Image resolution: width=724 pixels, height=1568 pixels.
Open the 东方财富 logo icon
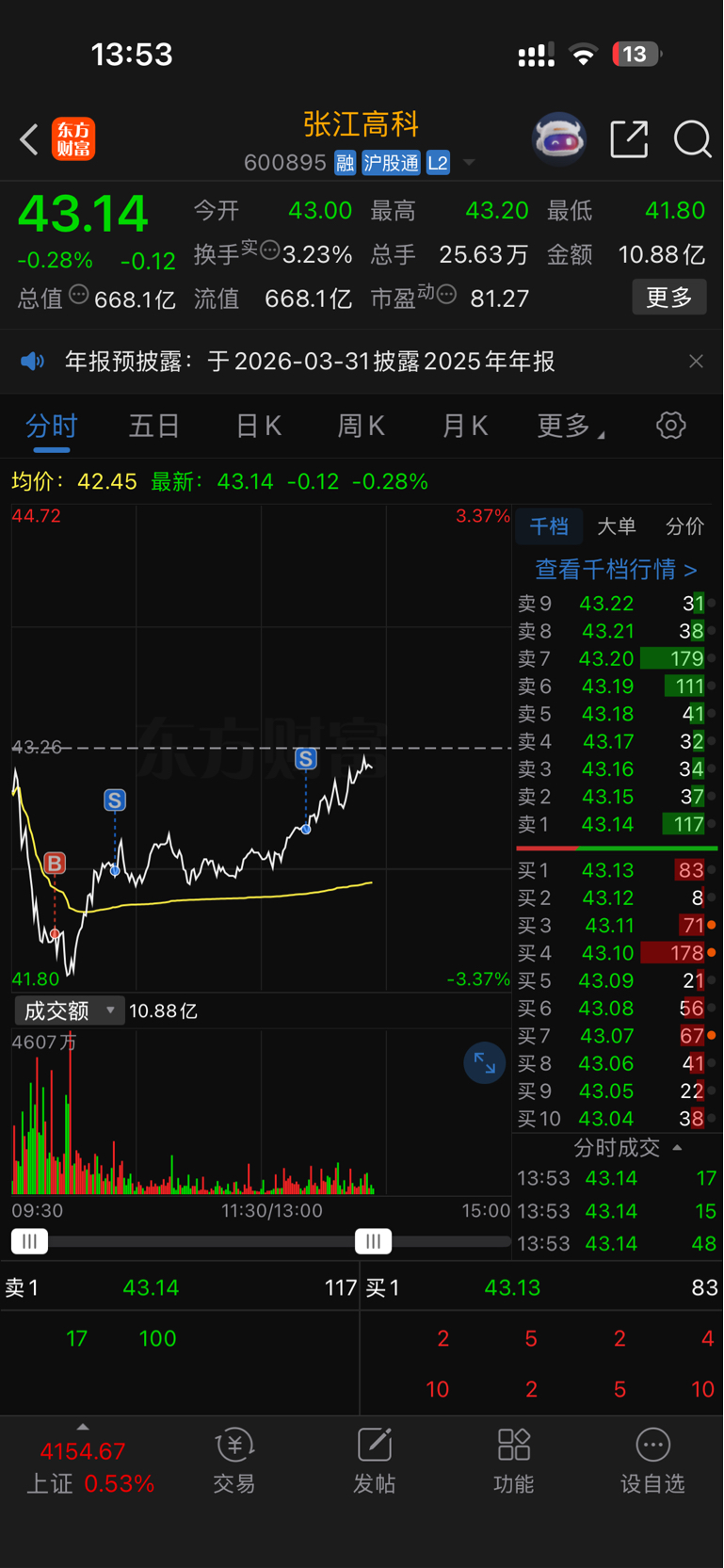click(x=73, y=139)
